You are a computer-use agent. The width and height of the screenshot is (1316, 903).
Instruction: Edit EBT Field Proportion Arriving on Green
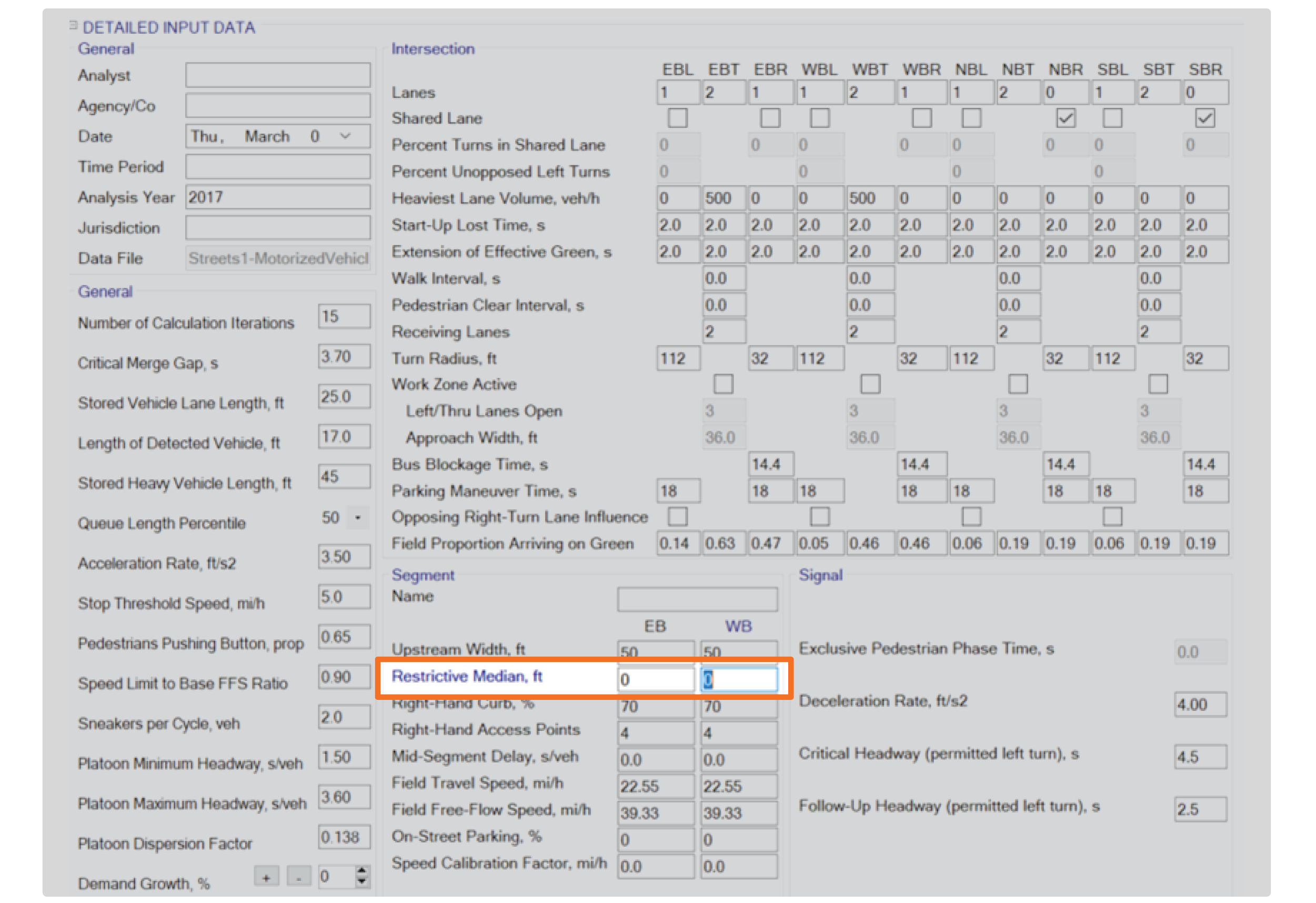pyautogui.click(x=724, y=544)
